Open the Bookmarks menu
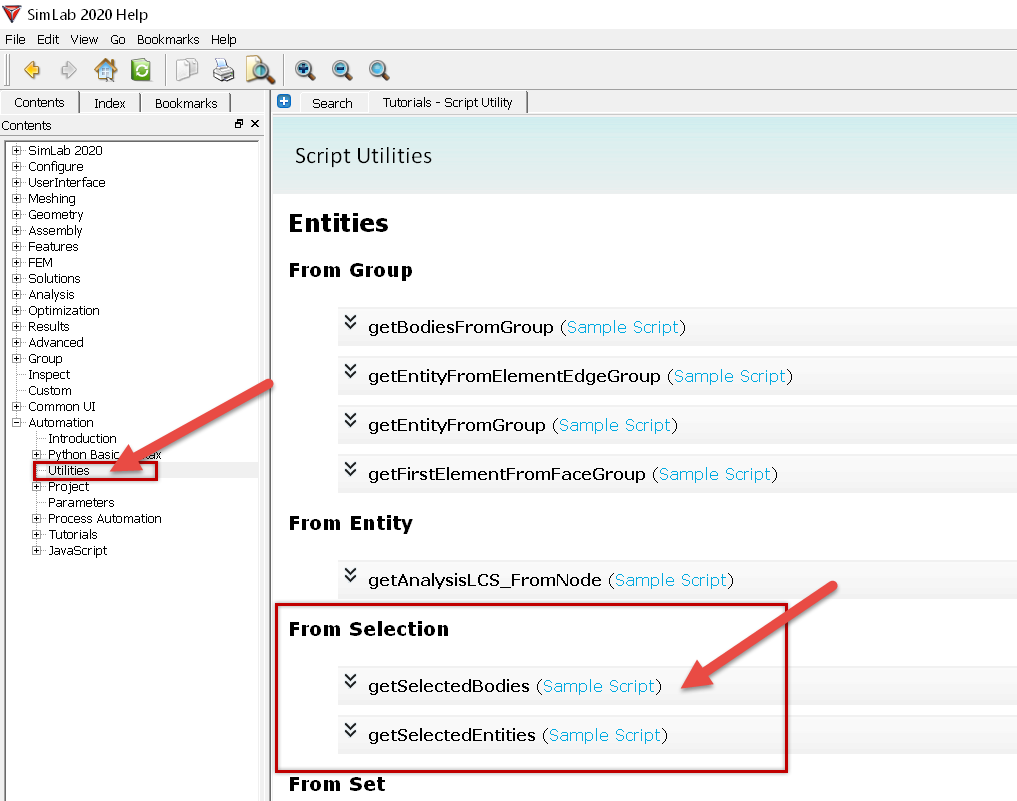Image resolution: width=1017 pixels, height=801 pixels. click(x=167, y=39)
